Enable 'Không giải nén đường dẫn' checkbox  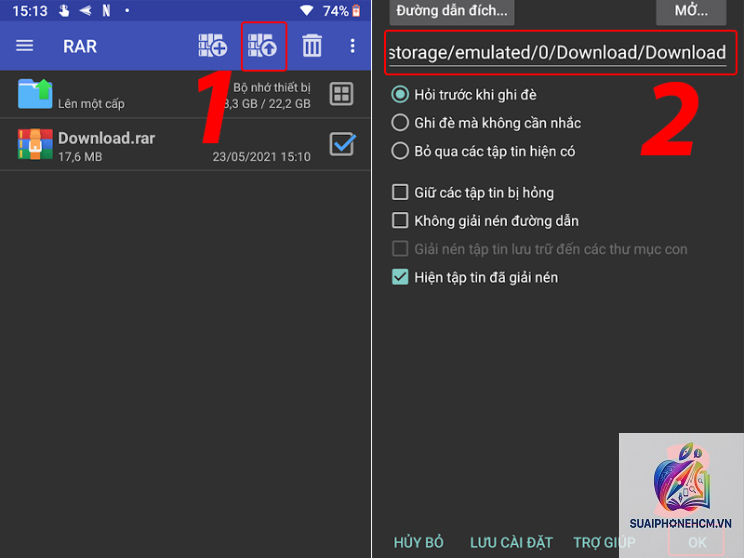click(485, 221)
